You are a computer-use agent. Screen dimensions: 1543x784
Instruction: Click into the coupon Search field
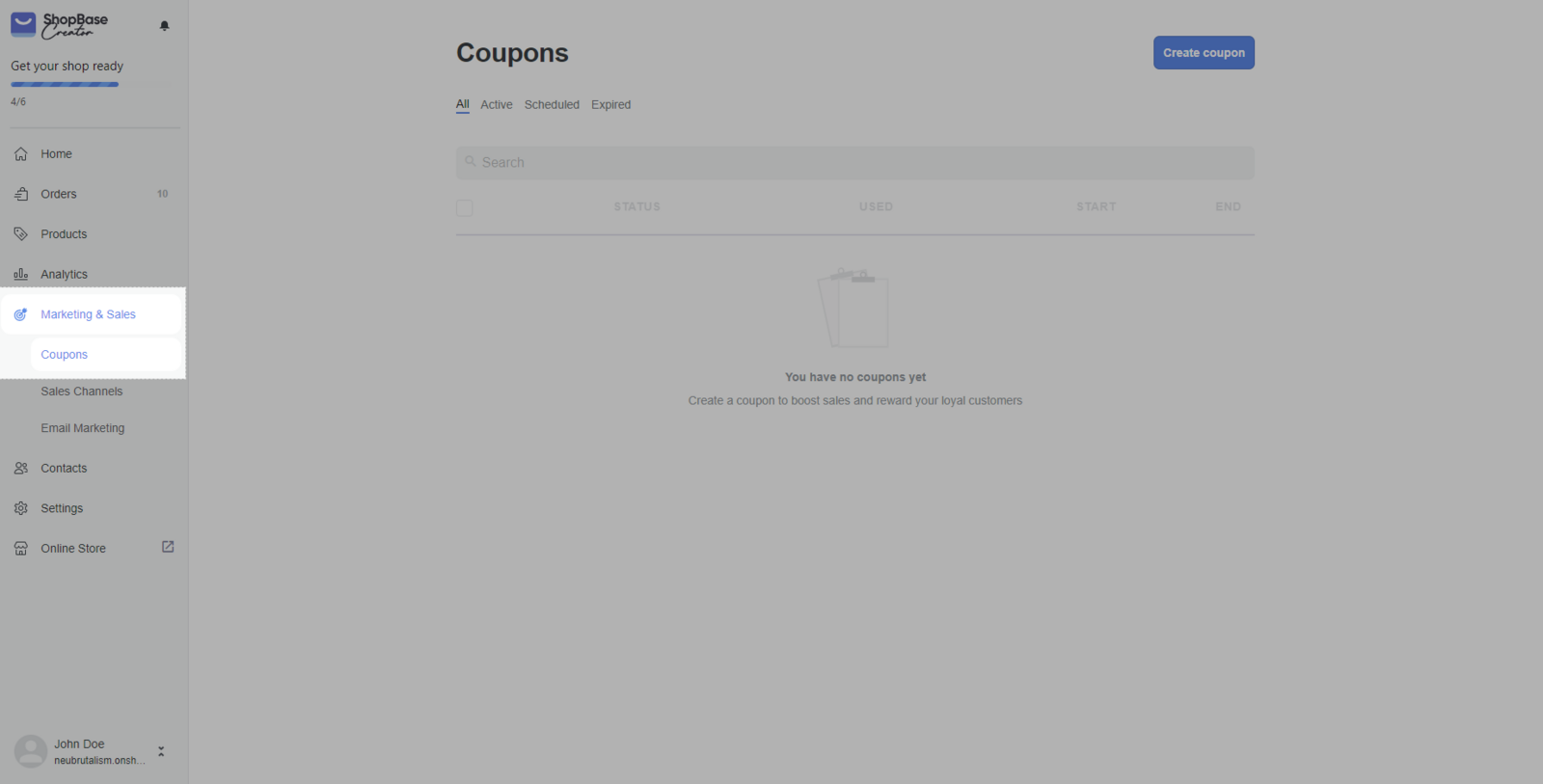click(855, 163)
